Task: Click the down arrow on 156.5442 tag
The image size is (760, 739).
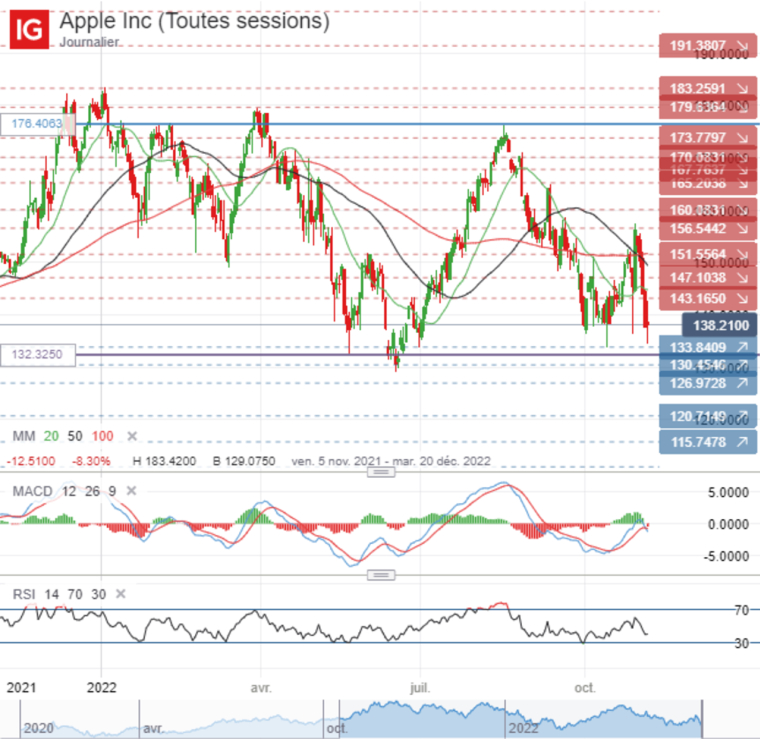Action: pos(742,229)
